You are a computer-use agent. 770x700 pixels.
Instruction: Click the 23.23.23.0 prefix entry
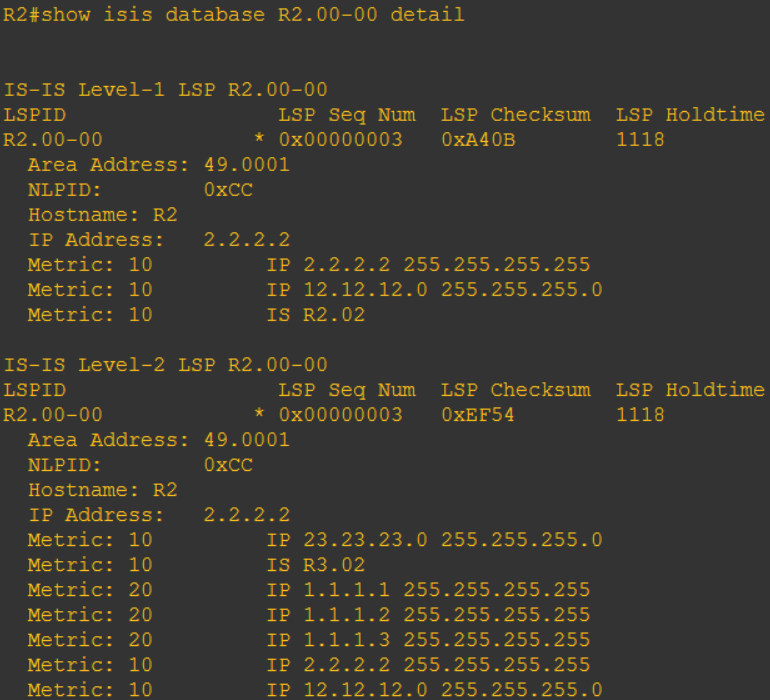[x=366, y=540]
